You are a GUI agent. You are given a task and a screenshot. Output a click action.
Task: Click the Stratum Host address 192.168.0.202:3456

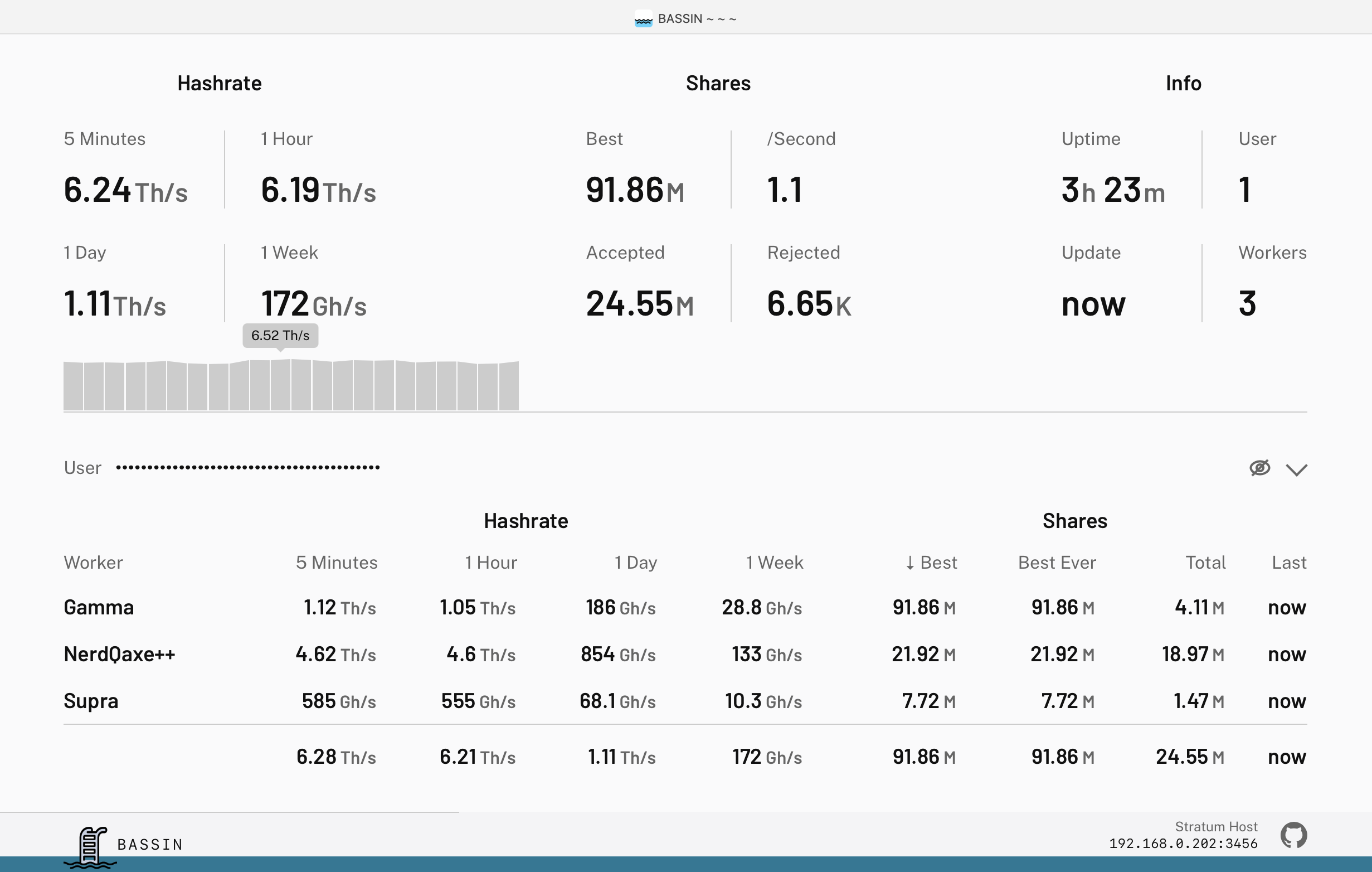point(1183,844)
